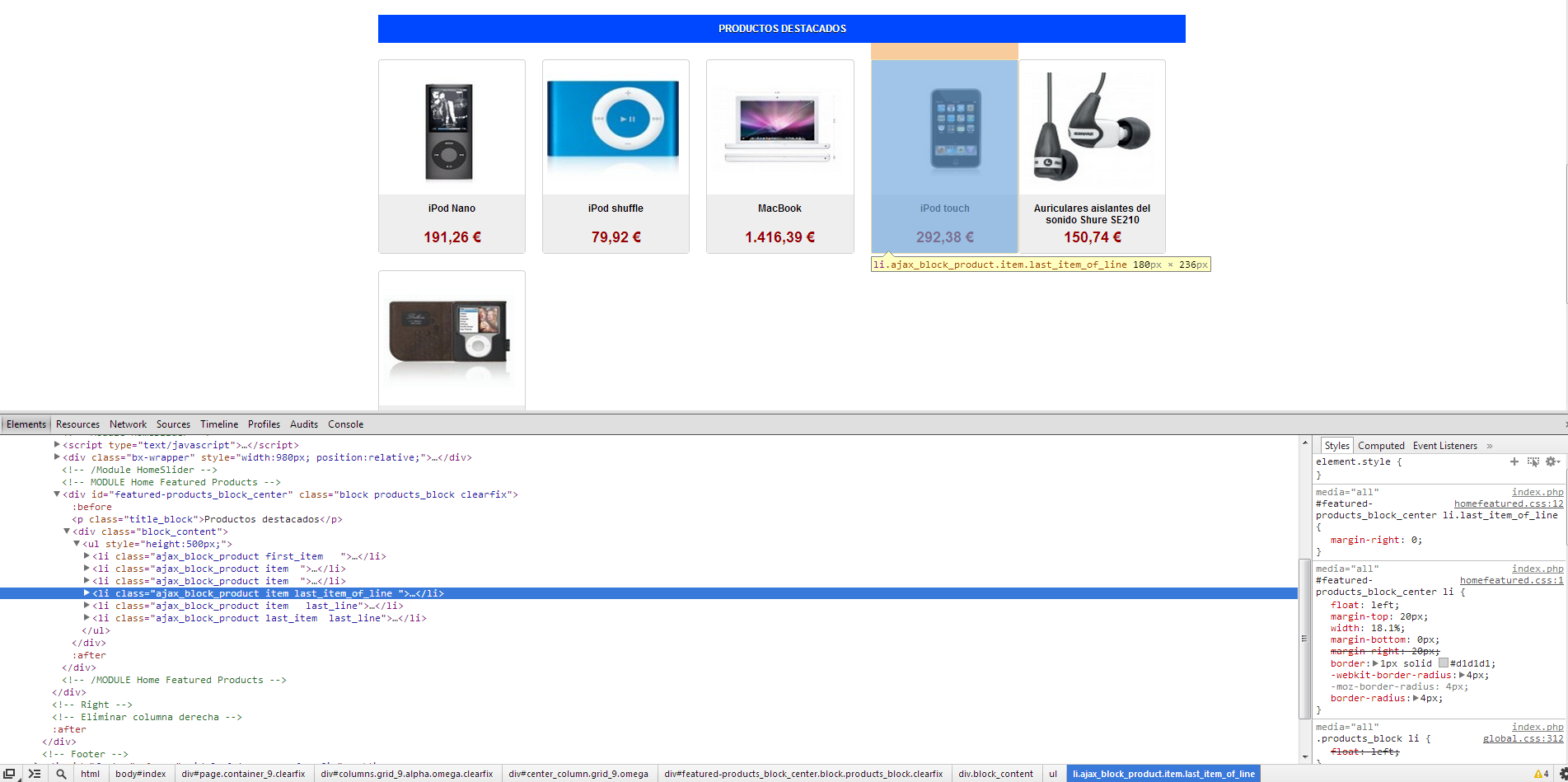The image size is (1568, 782).
Task: Click the iPod Nano product image
Action: (x=449, y=130)
